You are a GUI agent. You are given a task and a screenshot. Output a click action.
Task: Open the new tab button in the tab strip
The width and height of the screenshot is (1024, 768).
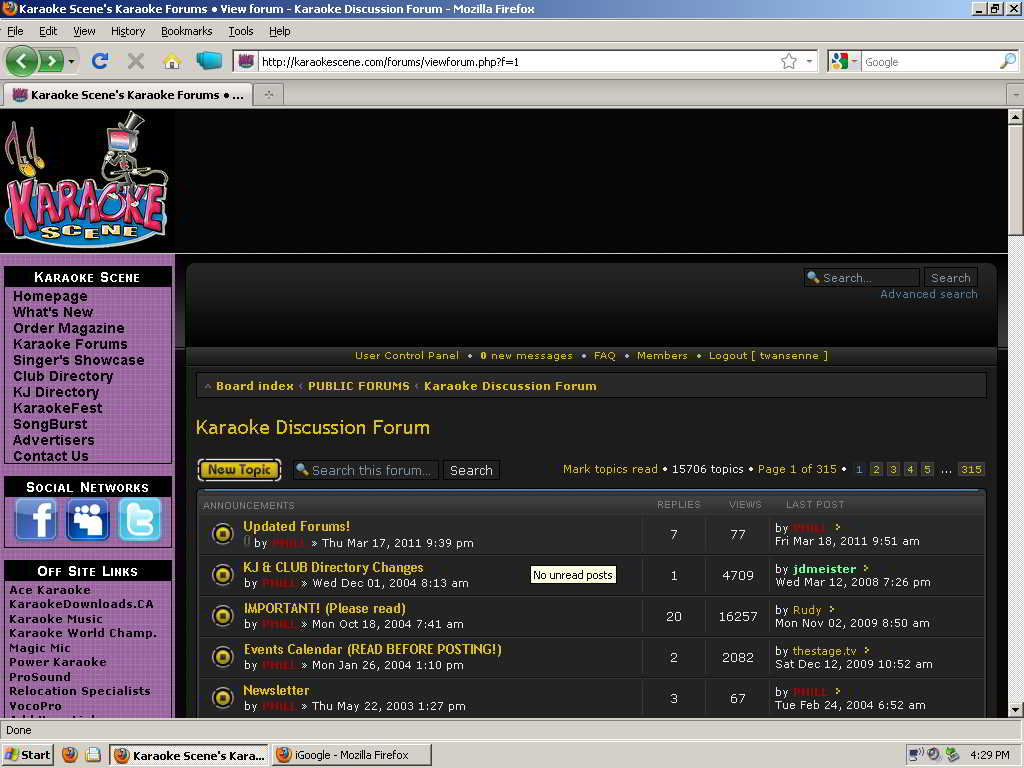(x=268, y=95)
